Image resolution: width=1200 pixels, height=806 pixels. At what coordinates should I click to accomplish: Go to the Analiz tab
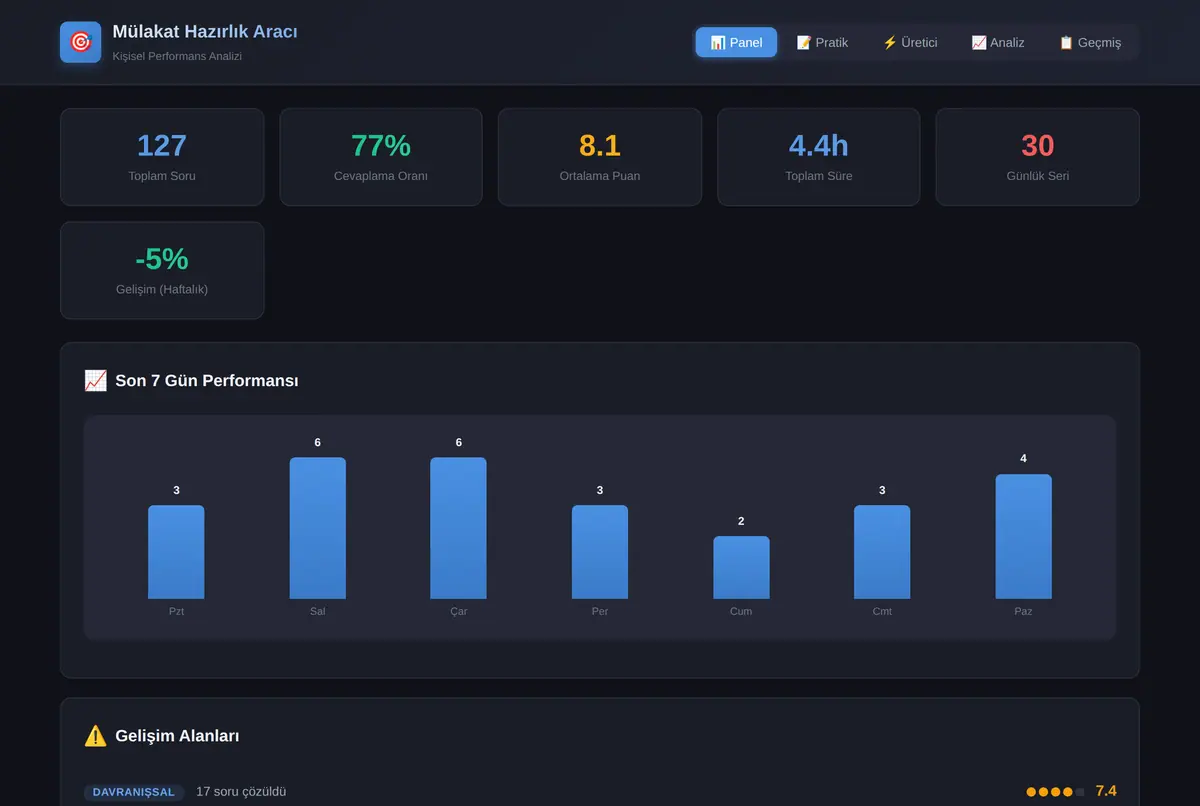(x=998, y=42)
